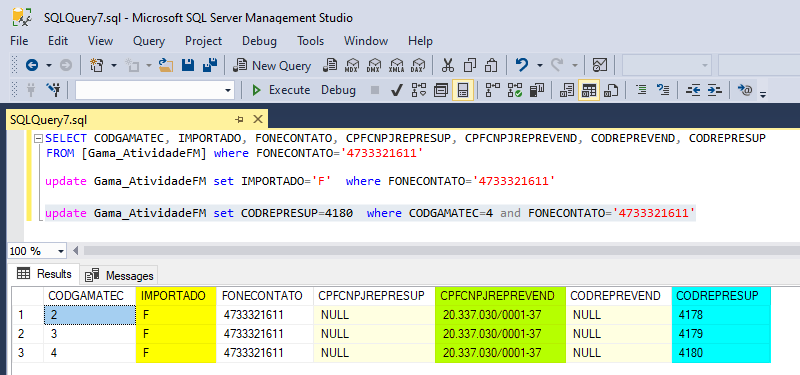Open the File menu
The height and width of the screenshot is (375, 800).
(x=19, y=41)
